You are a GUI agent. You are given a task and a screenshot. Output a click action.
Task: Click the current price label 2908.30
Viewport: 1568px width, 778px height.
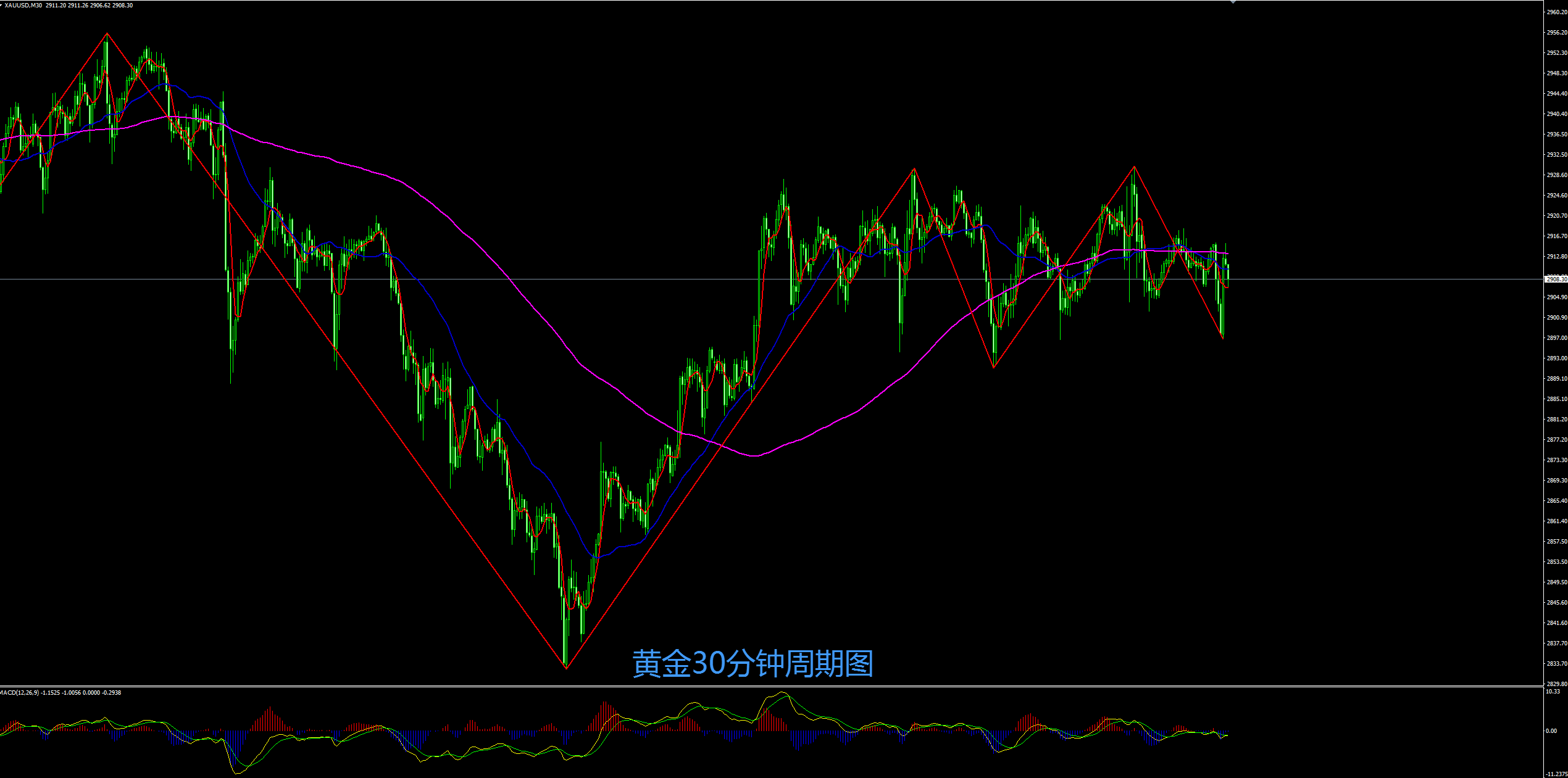point(1556,279)
